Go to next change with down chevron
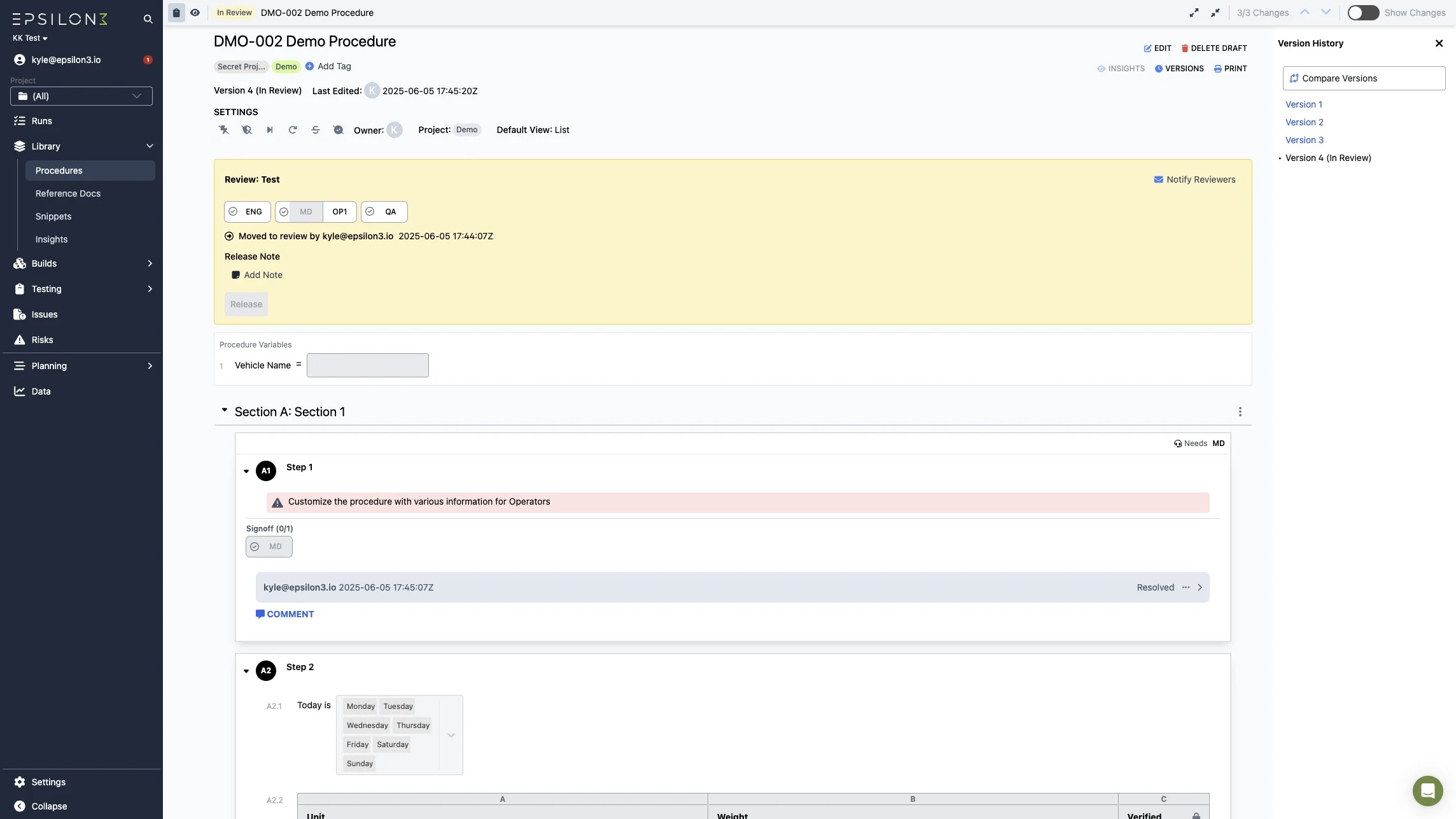Image resolution: width=1456 pixels, height=819 pixels. pyautogui.click(x=1326, y=12)
